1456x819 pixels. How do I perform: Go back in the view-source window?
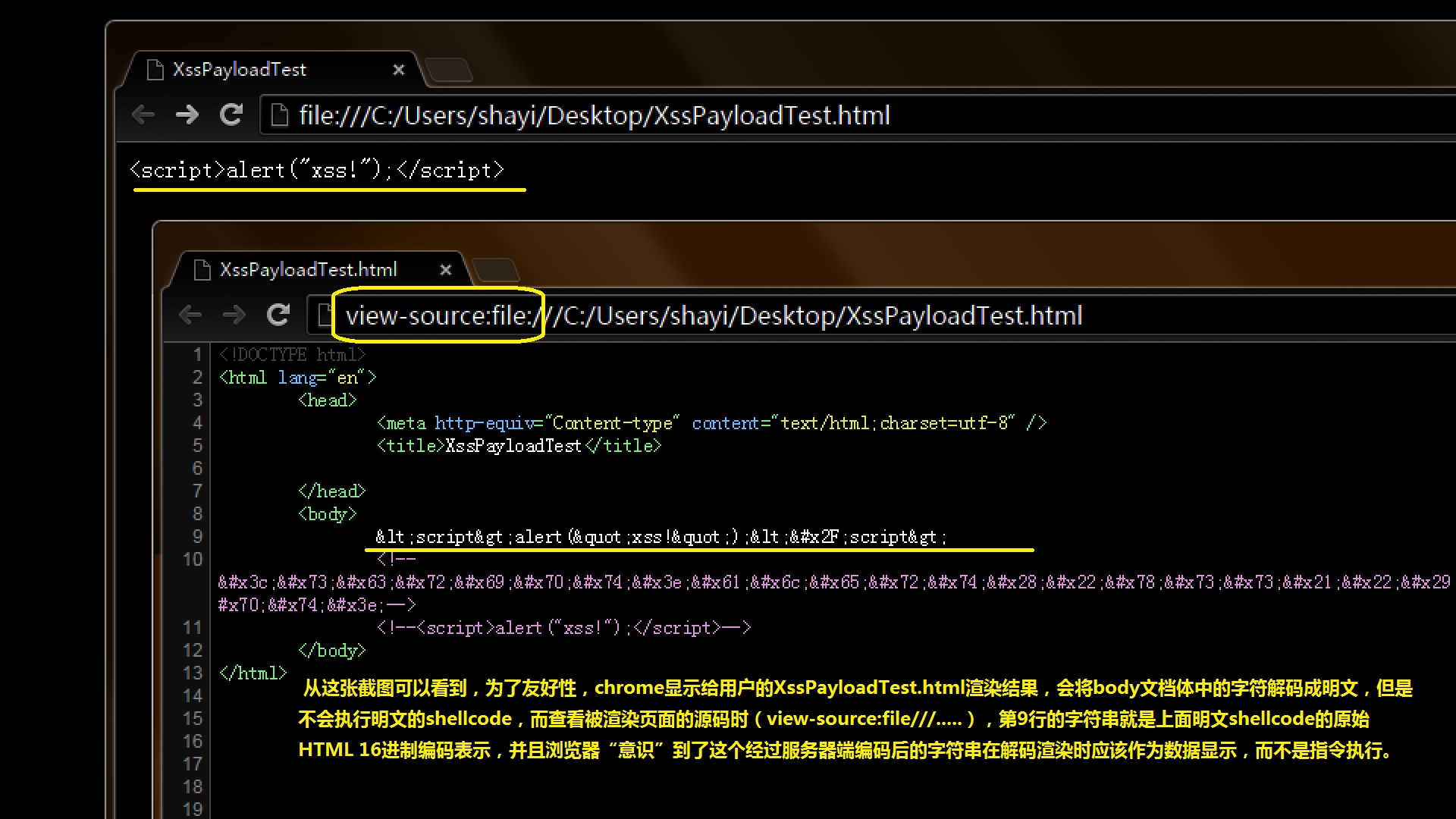(190, 315)
